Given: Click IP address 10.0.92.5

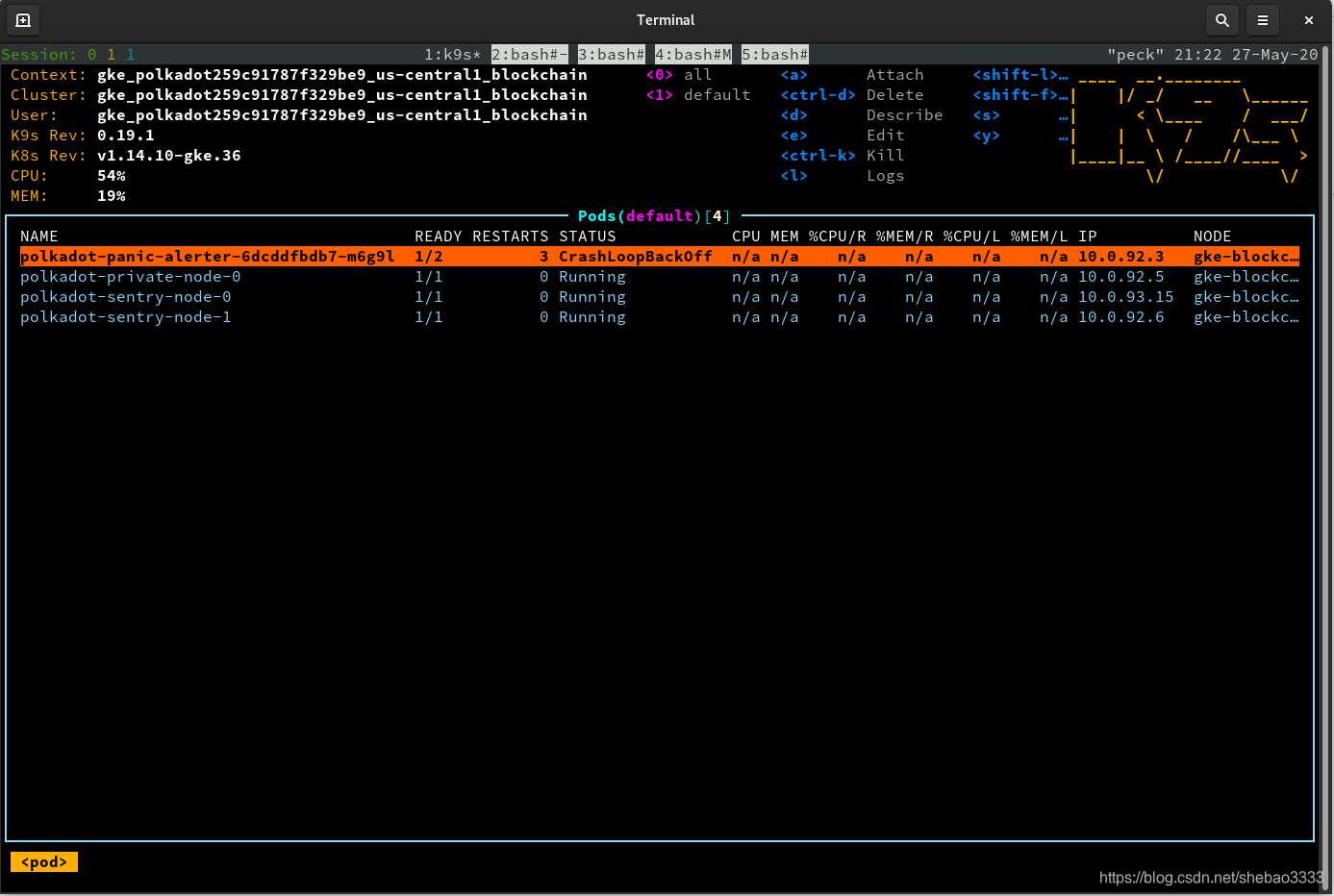Looking at the screenshot, I should (x=1121, y=277).
